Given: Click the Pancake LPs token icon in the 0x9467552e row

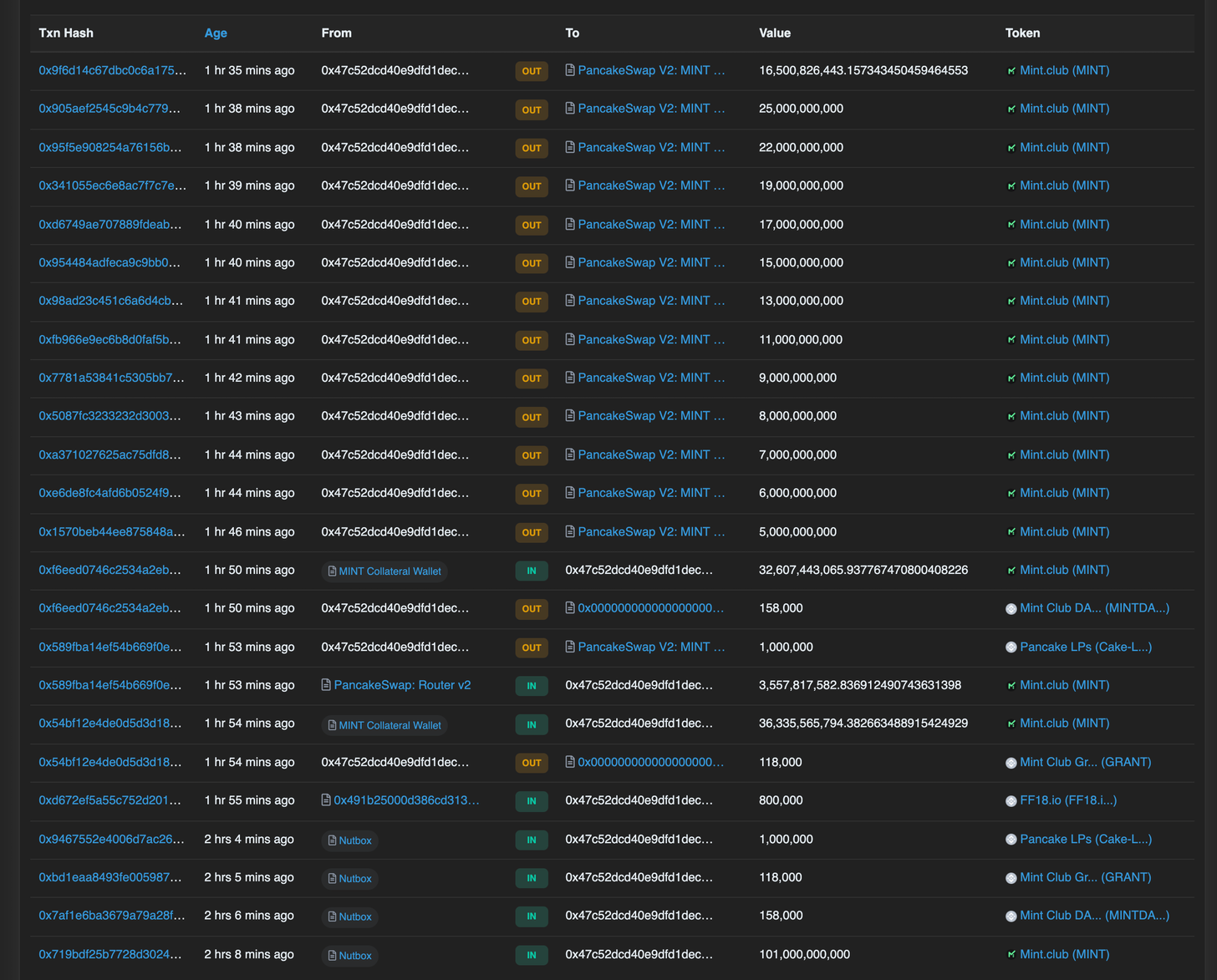Looking at the screenshot, I should [x=1011, y=840].
